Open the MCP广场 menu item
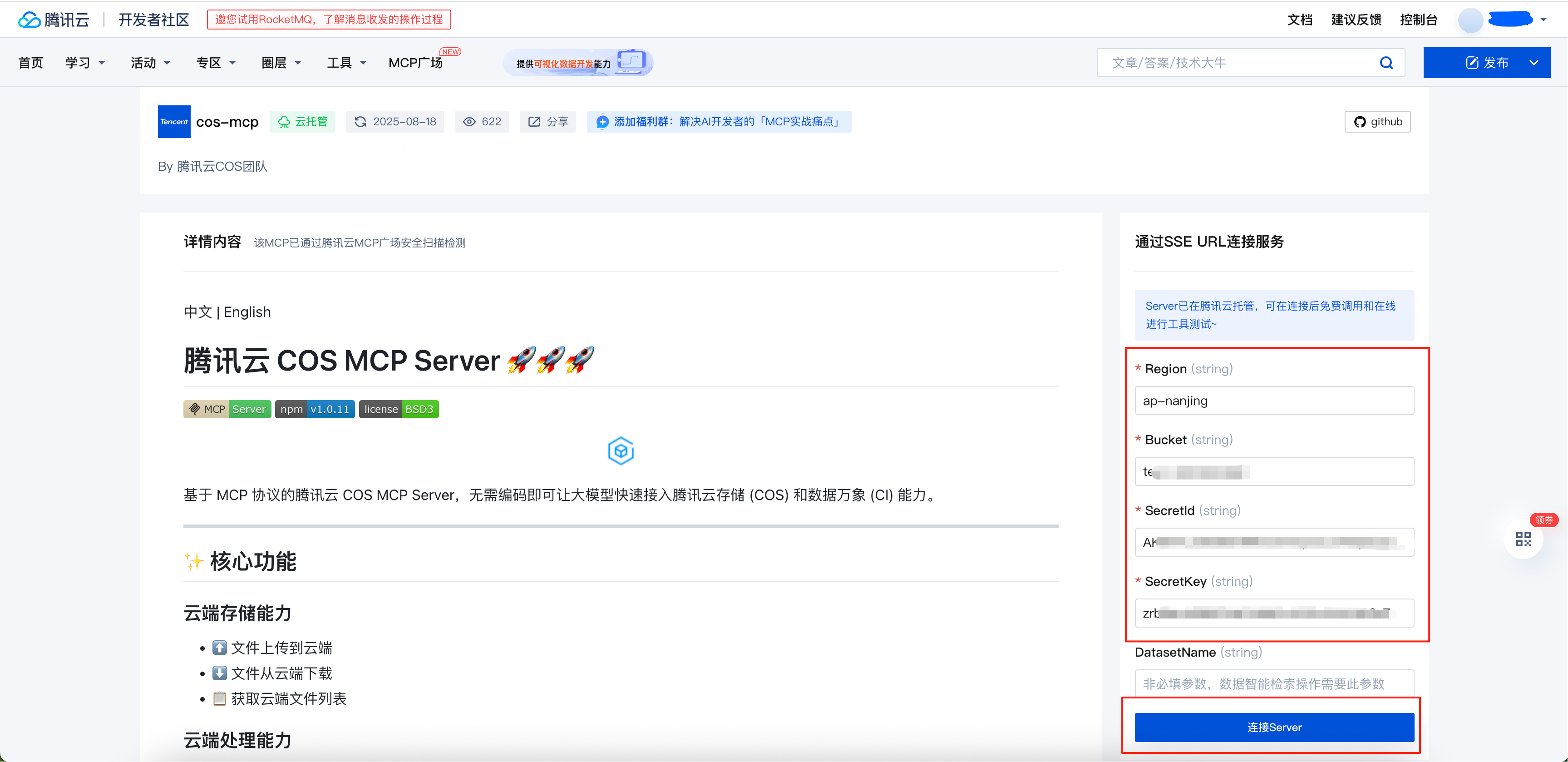The image size is (1568, 762). [x=415, y=63]
